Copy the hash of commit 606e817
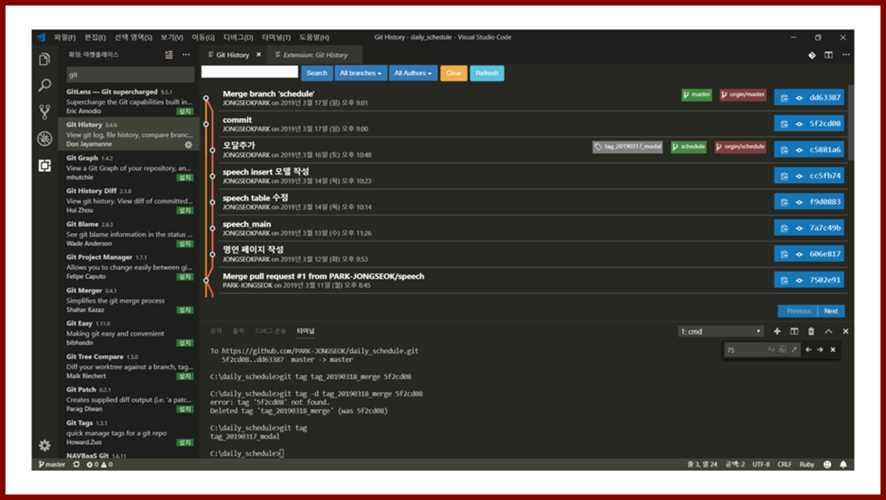This screenshot has width=886, height=500. click(x=784, y=254)
